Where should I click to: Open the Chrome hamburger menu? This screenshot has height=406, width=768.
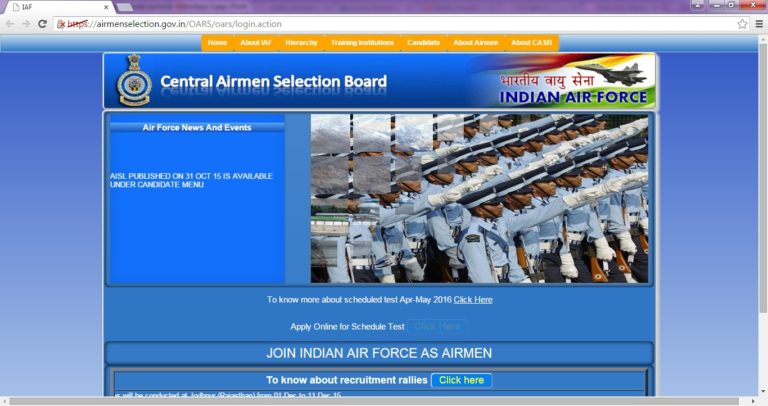pyautogui.click(x=759, y=24)
